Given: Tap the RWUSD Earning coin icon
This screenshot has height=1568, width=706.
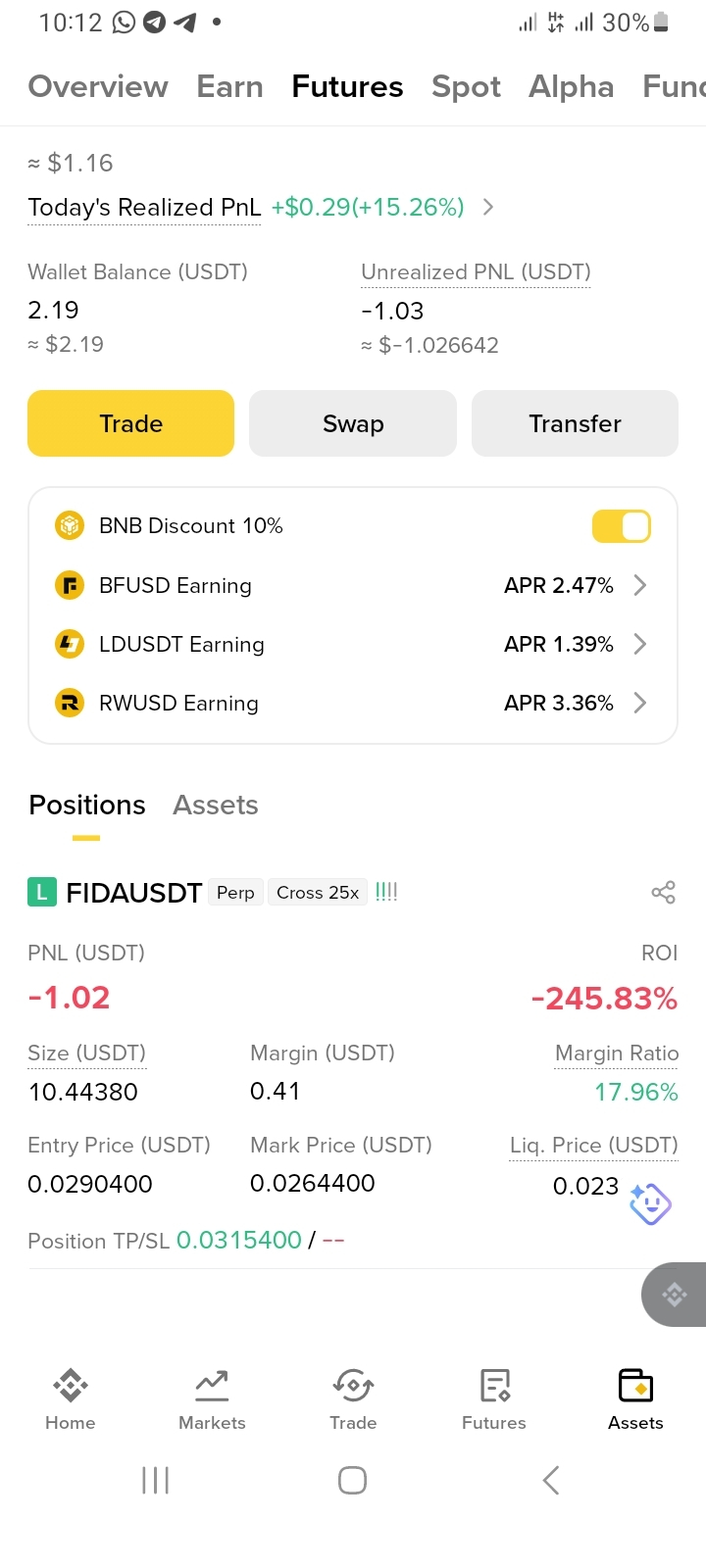Looking at the screenshot, I should (x=70, y=703).
